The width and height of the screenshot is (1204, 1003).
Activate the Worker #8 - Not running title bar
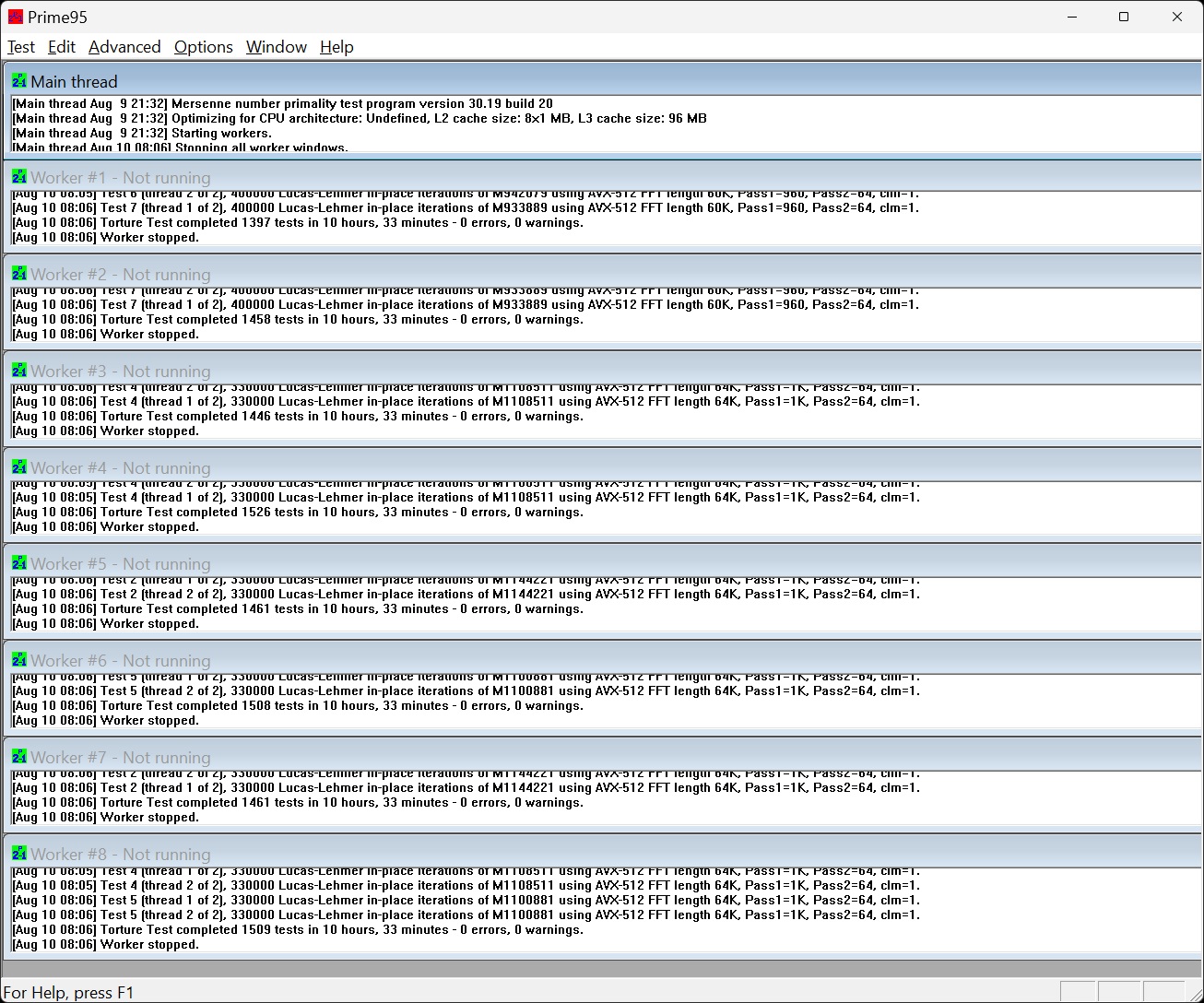[x=603, y=854]
